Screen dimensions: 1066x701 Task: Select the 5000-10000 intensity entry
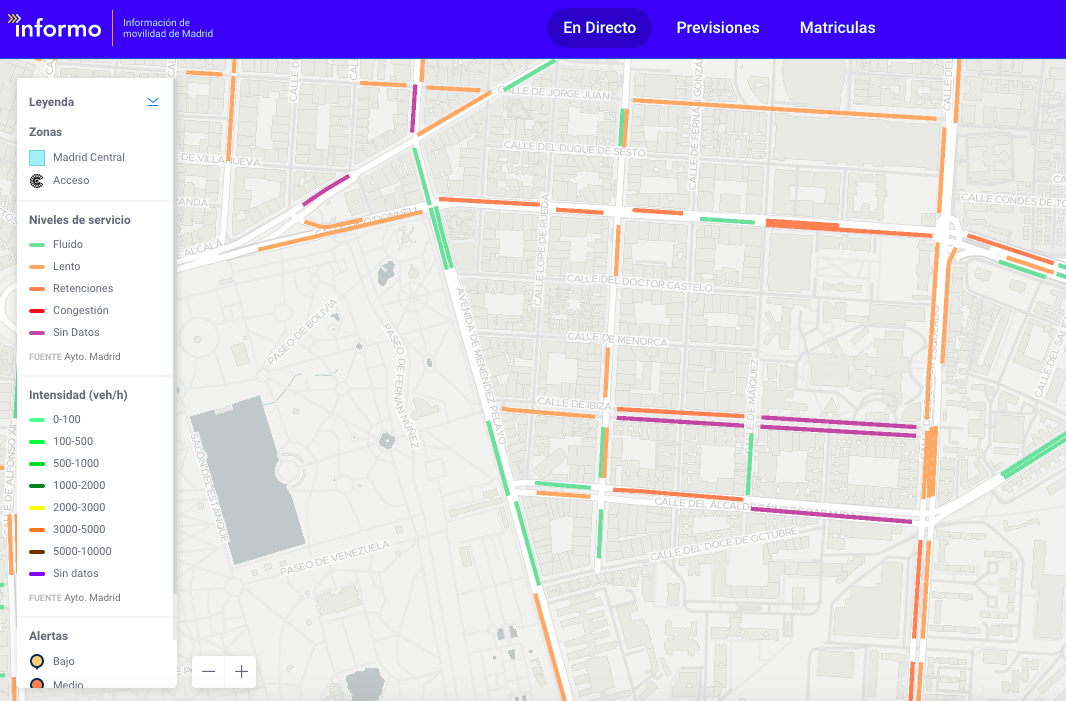(x=82, y=552)
